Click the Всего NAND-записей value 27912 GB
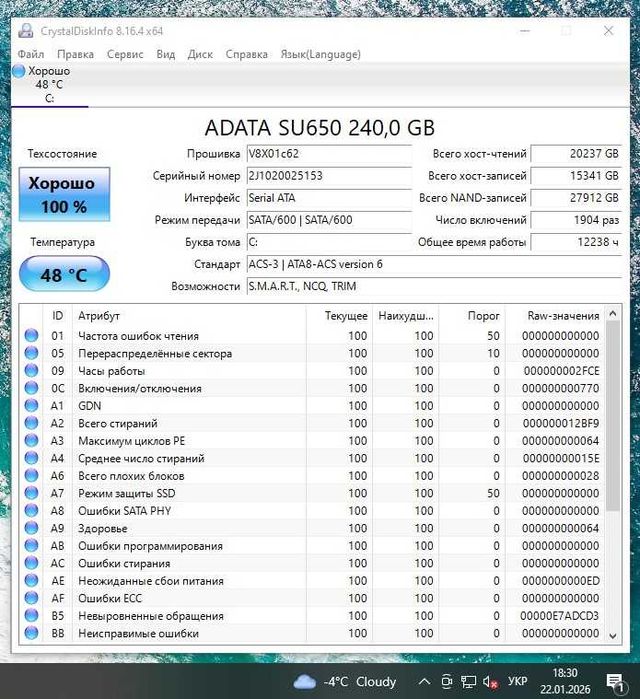Image resolution: width=640 pixels, height=699 pixels. (576, 198)
